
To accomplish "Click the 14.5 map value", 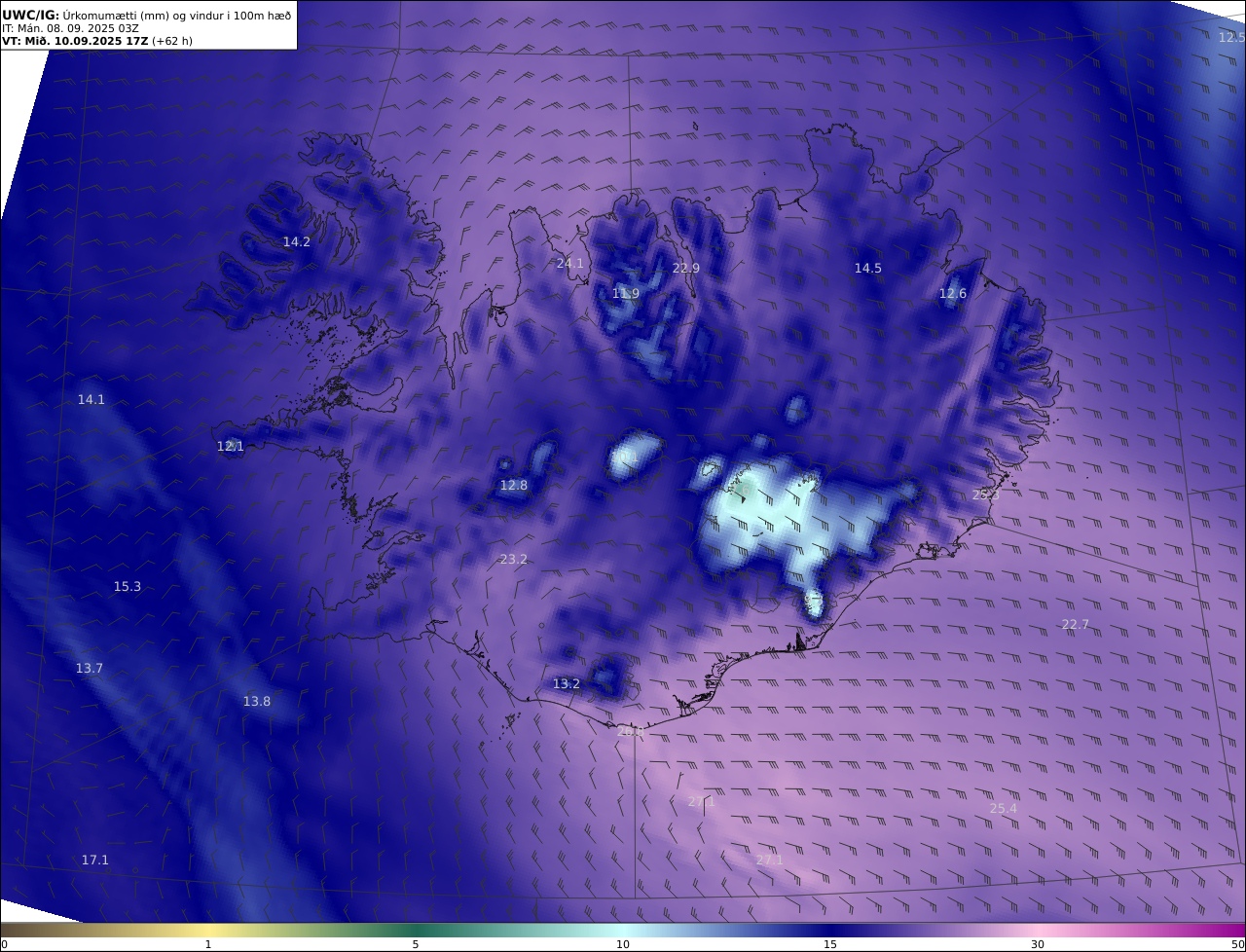I will point(868,268).
